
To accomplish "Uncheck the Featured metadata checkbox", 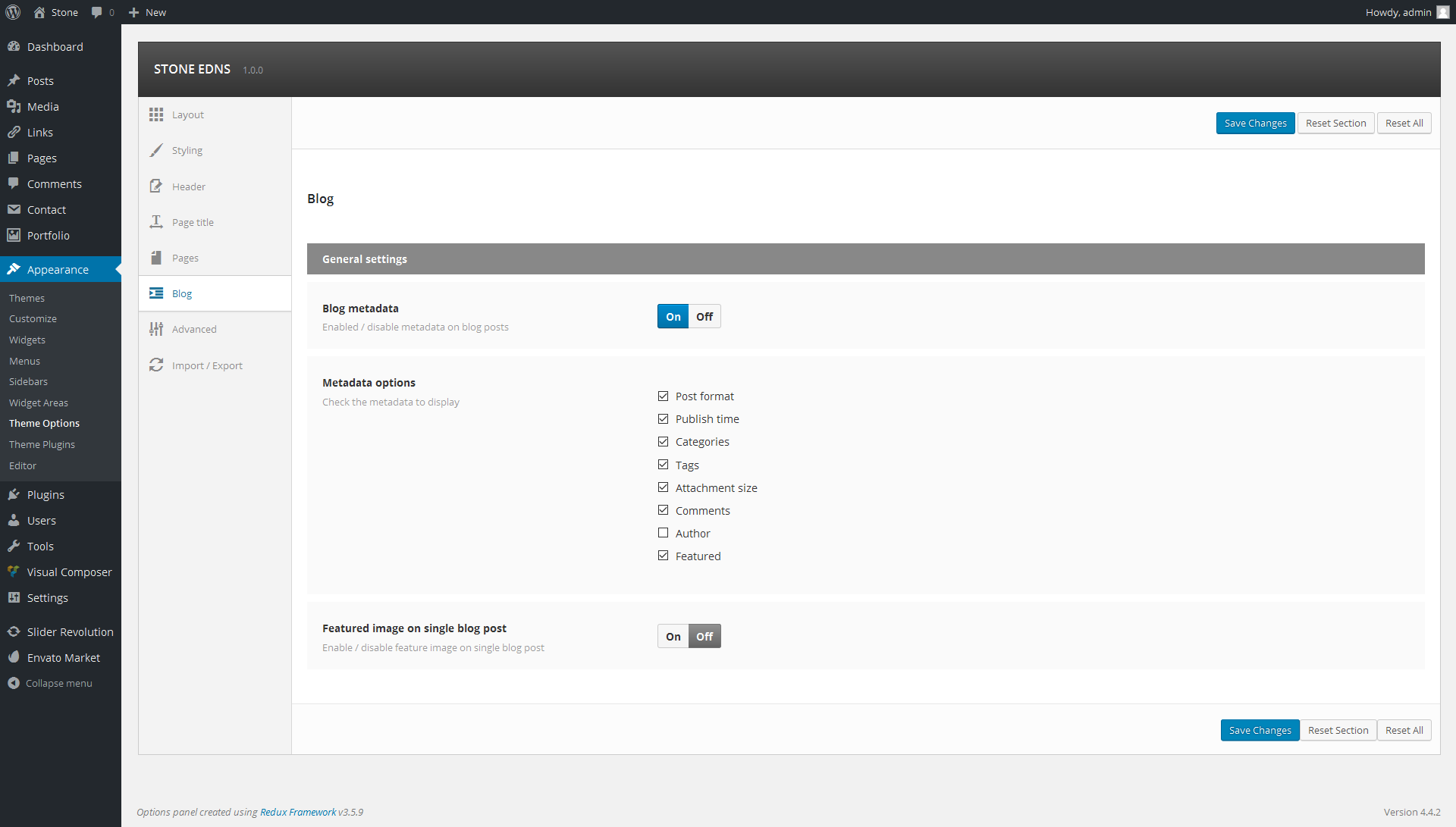I will (x=664, y=556).
